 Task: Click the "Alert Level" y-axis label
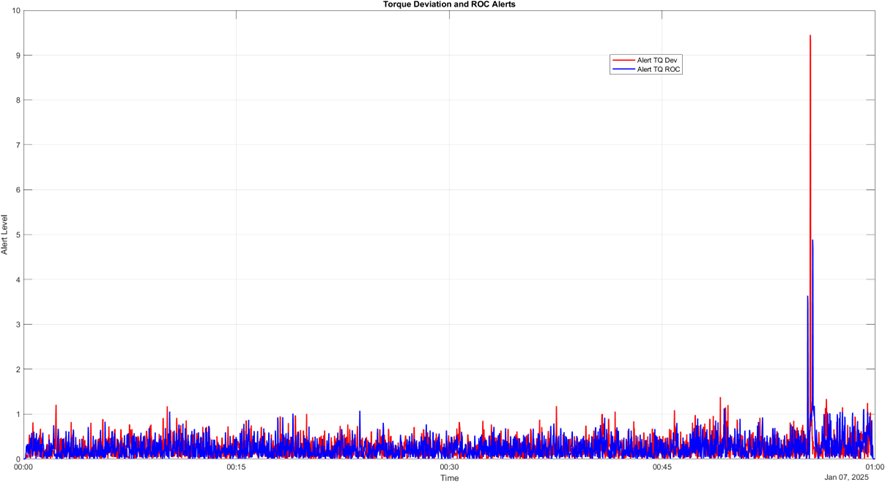[x=5, y=234]
